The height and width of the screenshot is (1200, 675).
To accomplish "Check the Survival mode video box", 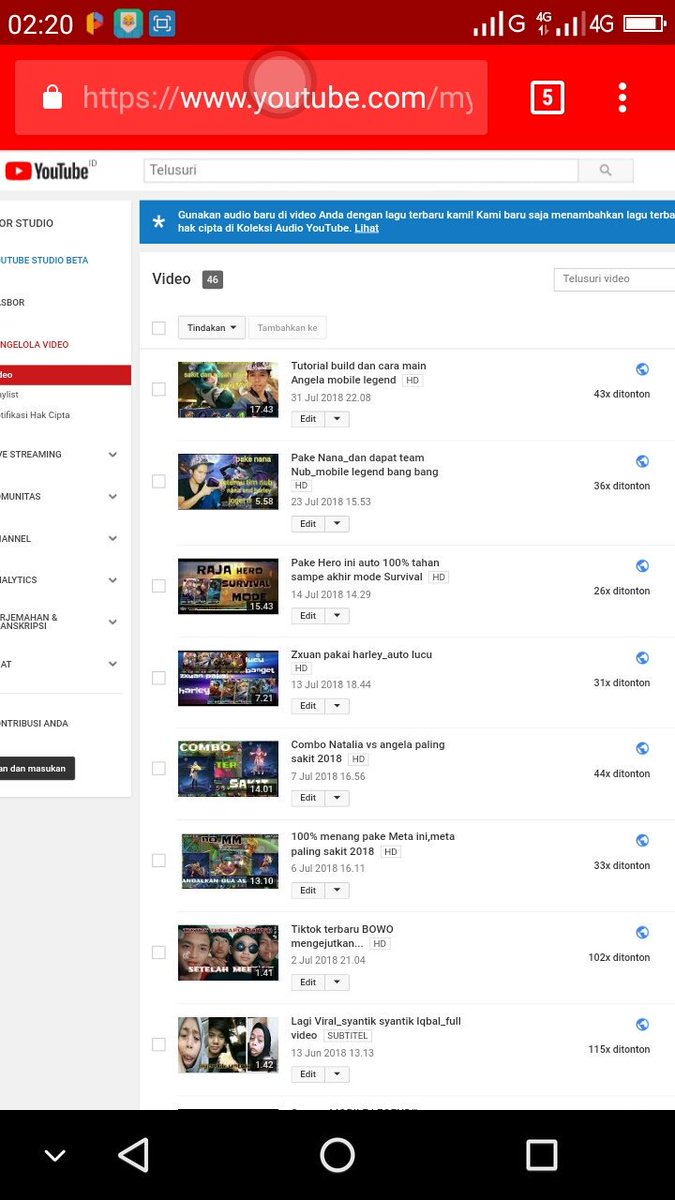I will (x=158, y=586).
